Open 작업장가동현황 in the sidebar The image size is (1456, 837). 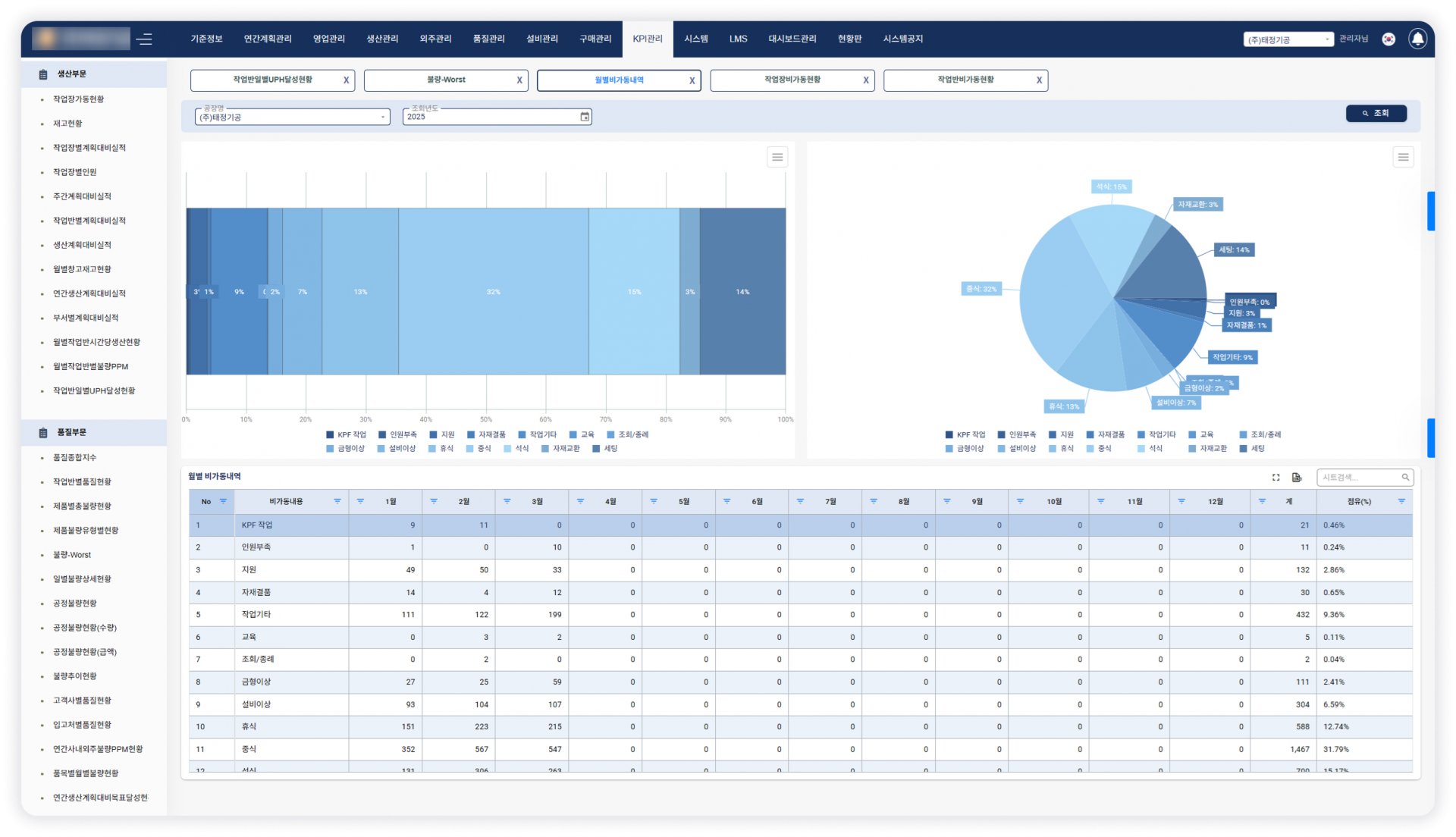pos(79,99)
